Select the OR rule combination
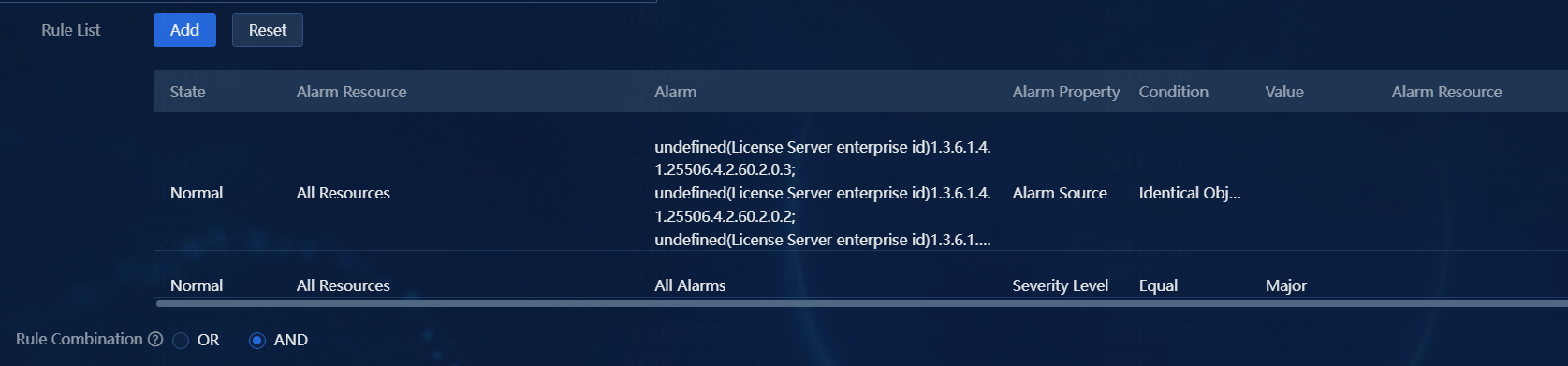This screenshot has width=1568, height=366. click(x=181, y=341)
